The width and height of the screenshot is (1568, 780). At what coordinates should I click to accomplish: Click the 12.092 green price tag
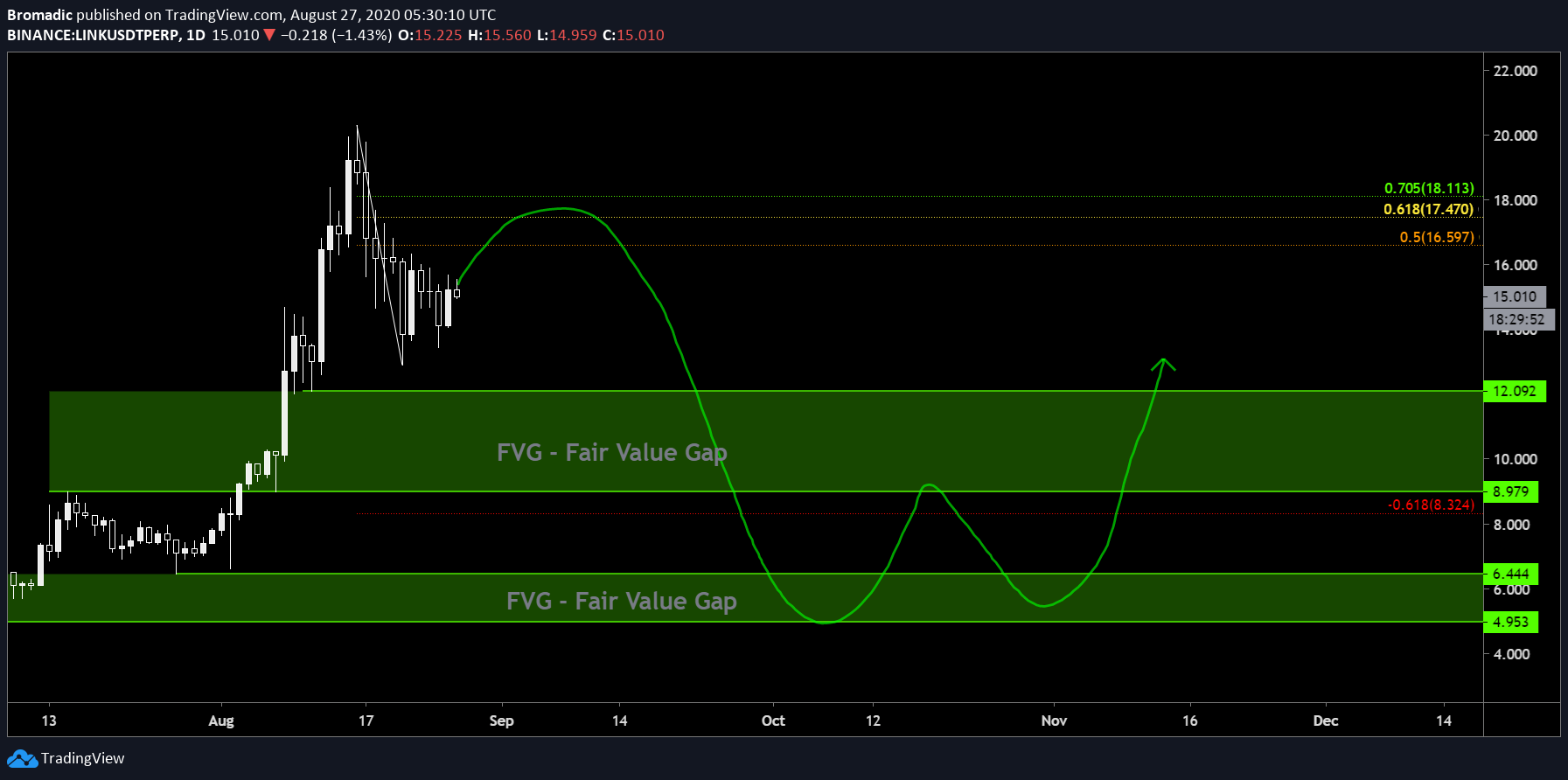click(1515, 391)
